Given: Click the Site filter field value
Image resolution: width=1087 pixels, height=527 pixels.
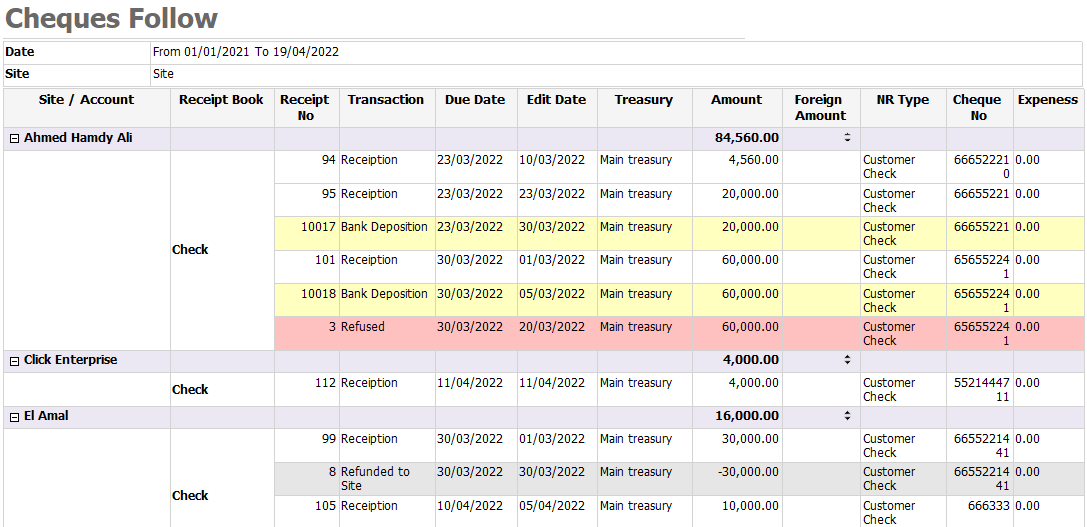Looking at the screenshot, I should pos(163,74).
